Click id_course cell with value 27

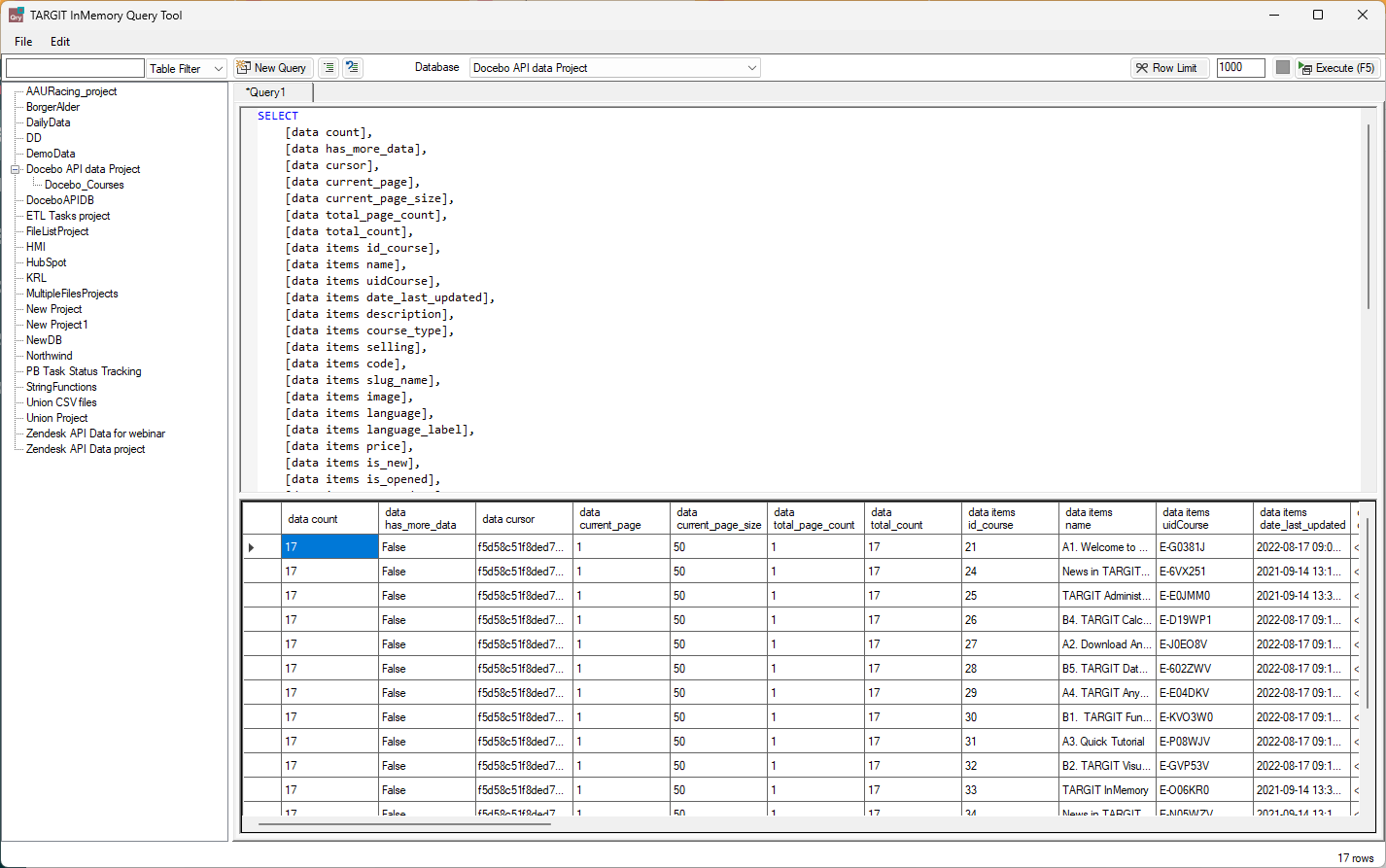pos(1010,644)
